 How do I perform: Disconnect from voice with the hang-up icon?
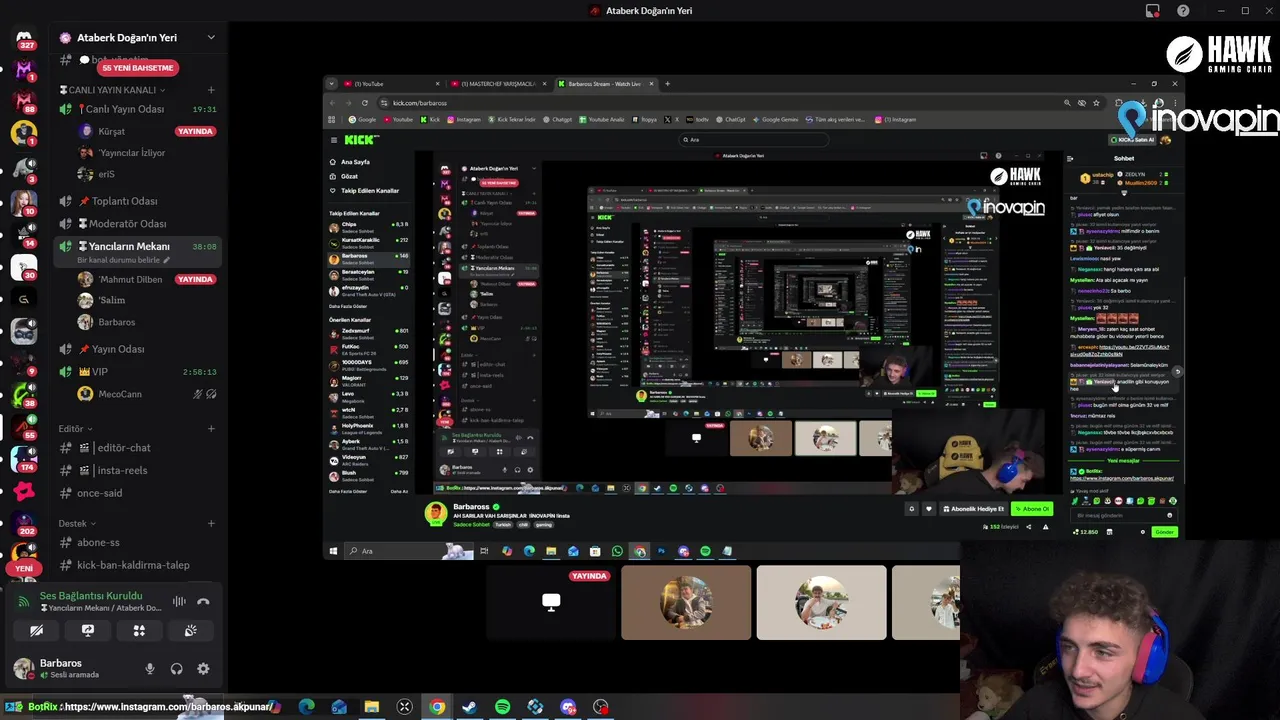click(x=203, y=601)
